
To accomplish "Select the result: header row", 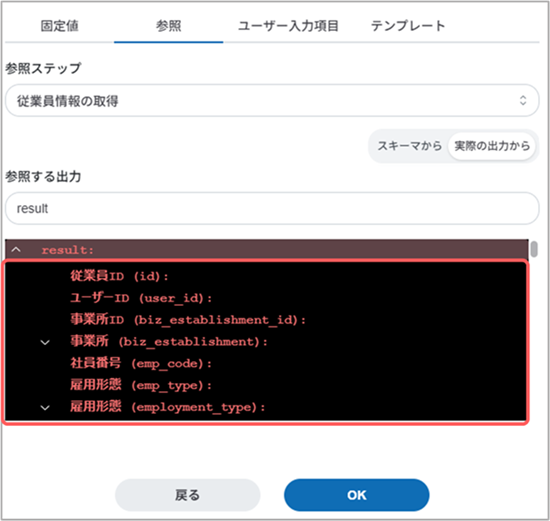I will pos(267,250).
